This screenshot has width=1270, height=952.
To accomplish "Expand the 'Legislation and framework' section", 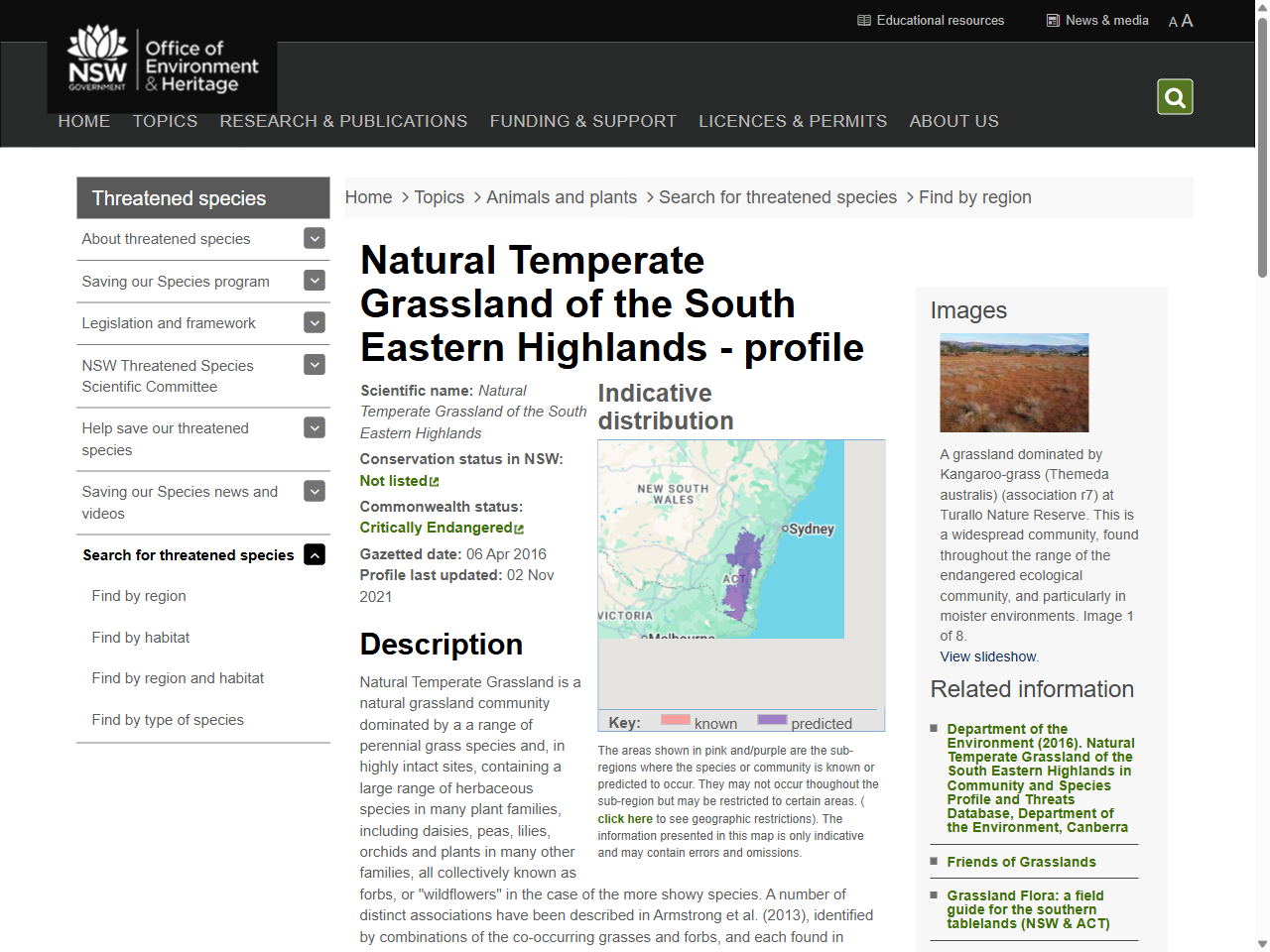I will pyautogui.click(x=314, y=322).
